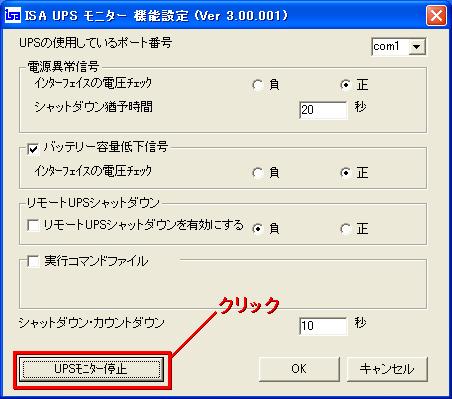Click the シャットダウン・カウントダウン label
Image resolution: width=452 pixels, height=399 pixels.
point(92,323)
